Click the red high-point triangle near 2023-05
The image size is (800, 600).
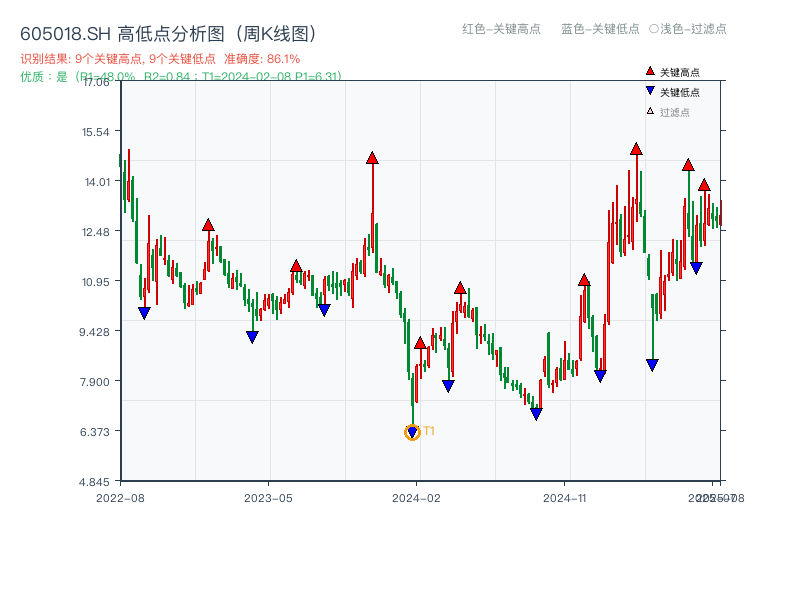298,266
